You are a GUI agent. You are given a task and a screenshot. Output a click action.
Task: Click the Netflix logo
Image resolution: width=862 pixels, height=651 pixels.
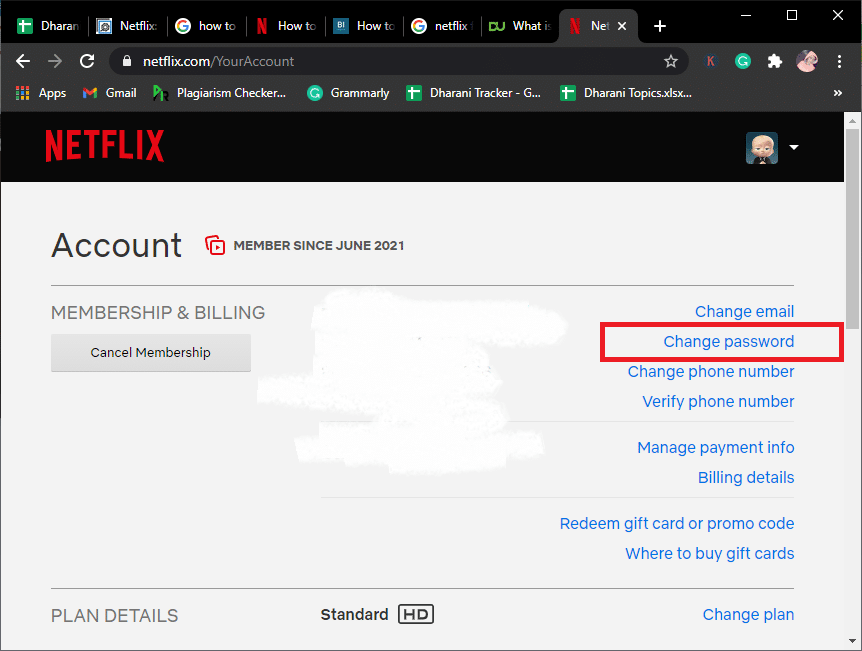[x=104, y=146]
